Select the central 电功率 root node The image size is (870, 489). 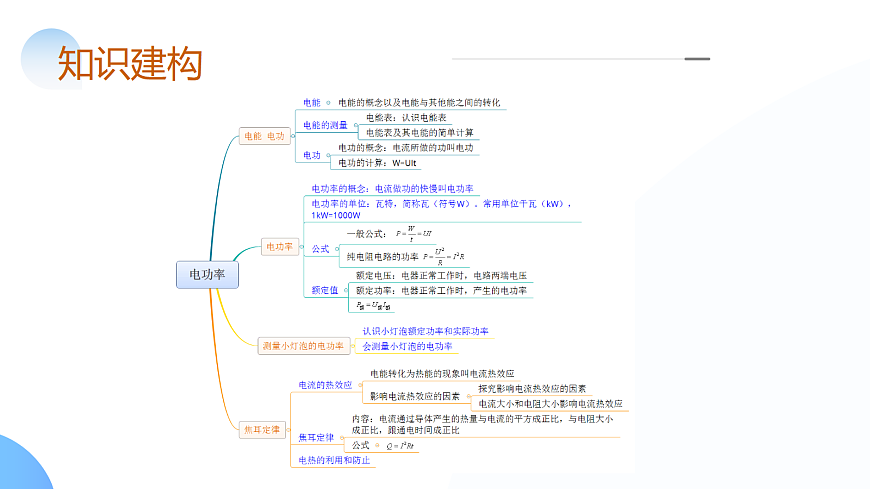(x=207, y=274)
